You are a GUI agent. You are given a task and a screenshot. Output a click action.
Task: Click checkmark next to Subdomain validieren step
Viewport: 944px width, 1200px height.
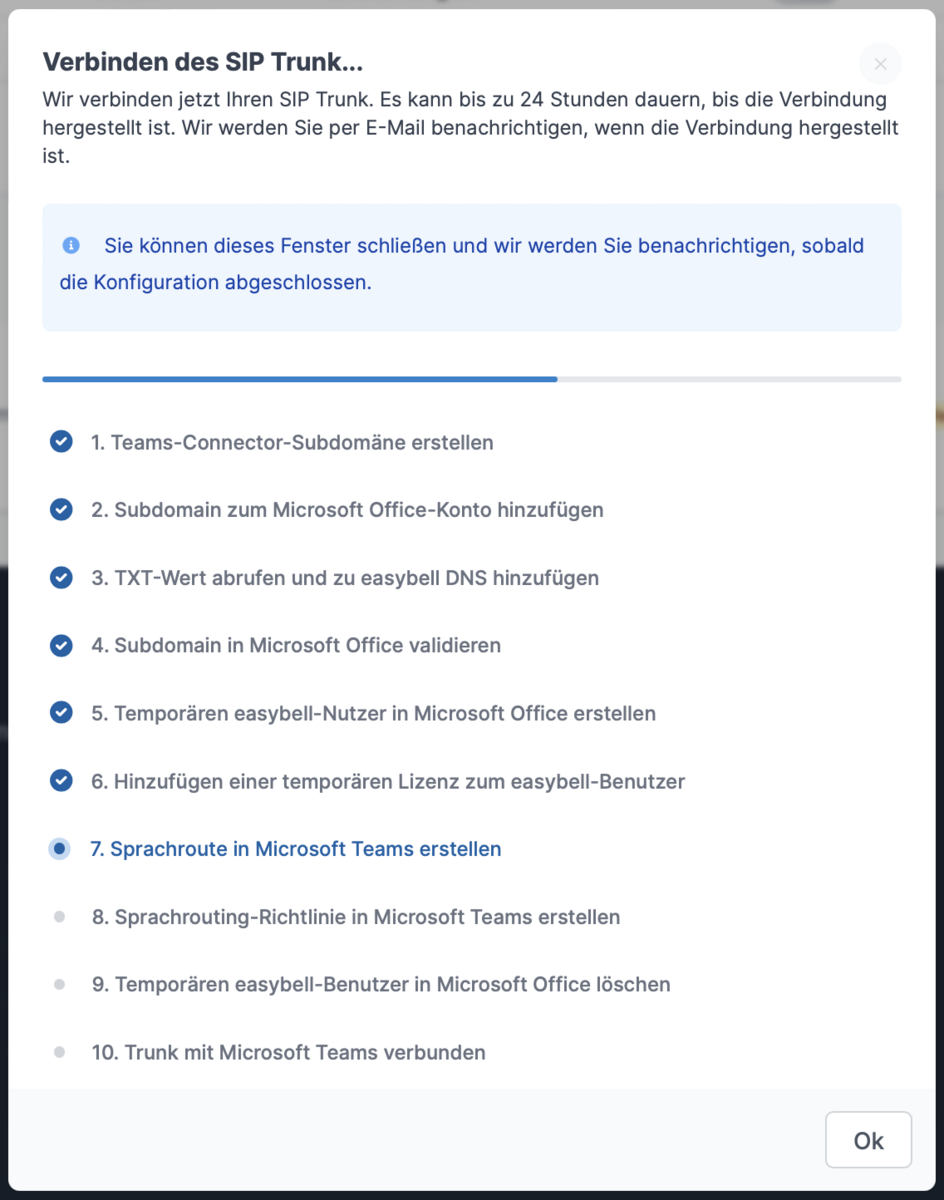coord(61,646)
